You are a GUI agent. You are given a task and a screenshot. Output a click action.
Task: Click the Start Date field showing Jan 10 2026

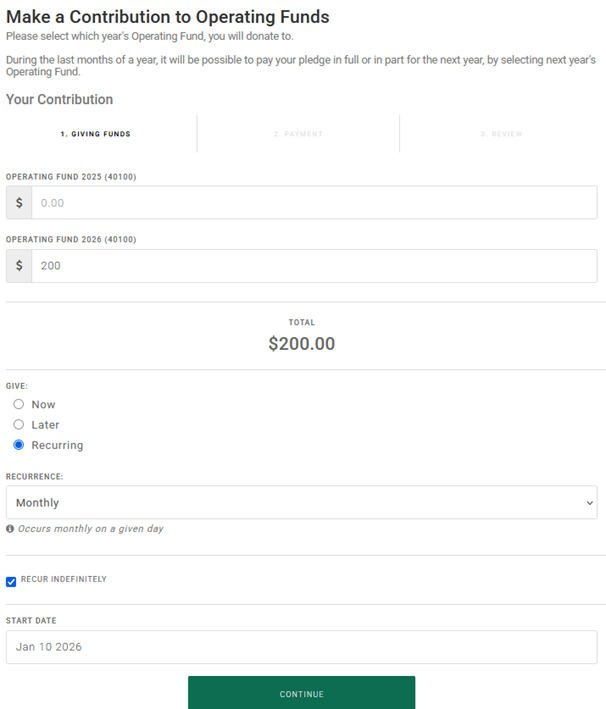pyautogui.click(x=301, y=647)
